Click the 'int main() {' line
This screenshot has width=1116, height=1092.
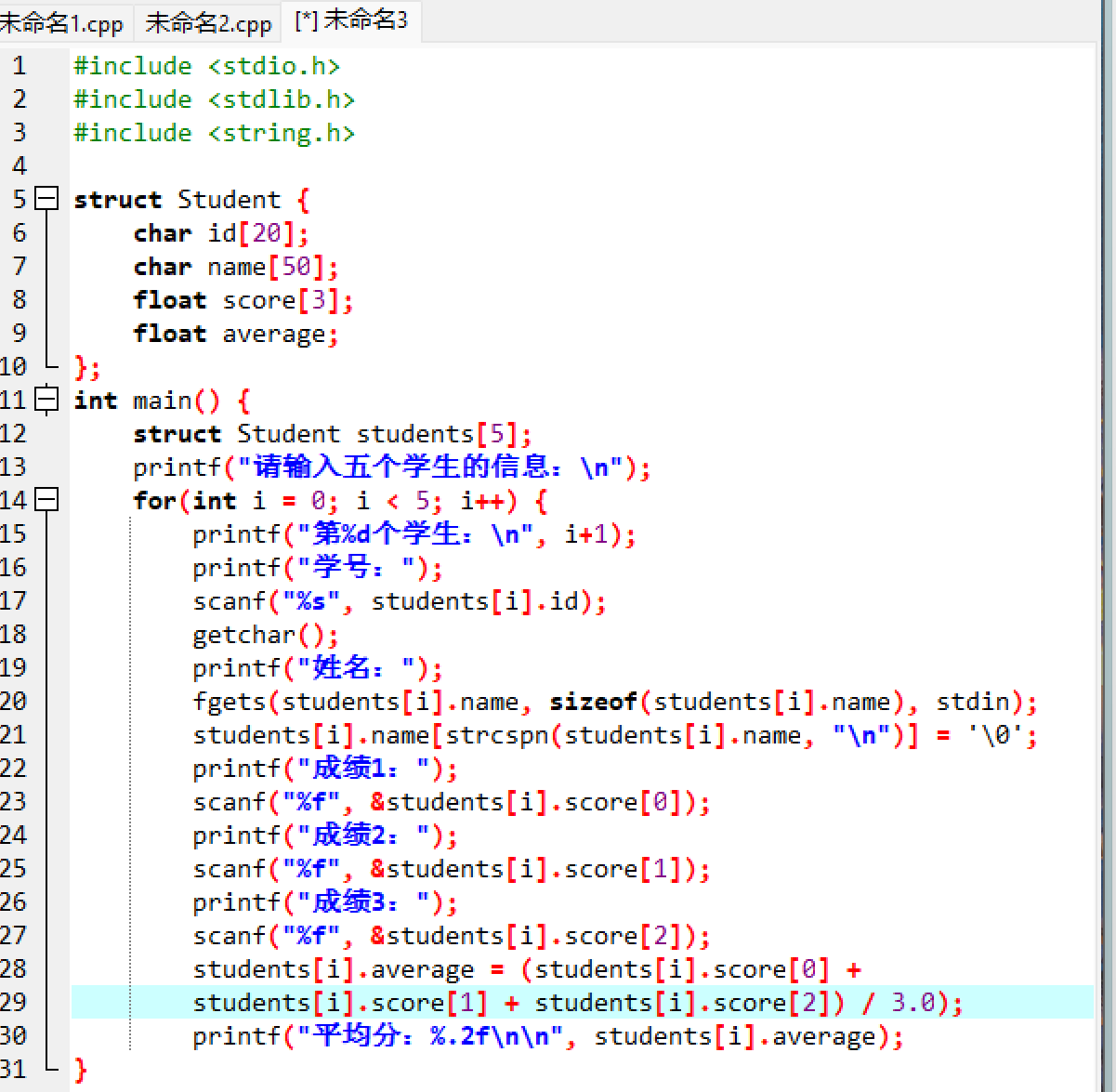tap(162, 401)
